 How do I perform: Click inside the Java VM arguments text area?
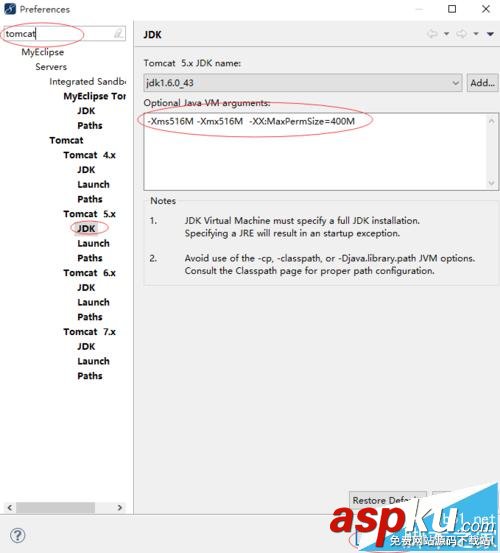[316, 152]
